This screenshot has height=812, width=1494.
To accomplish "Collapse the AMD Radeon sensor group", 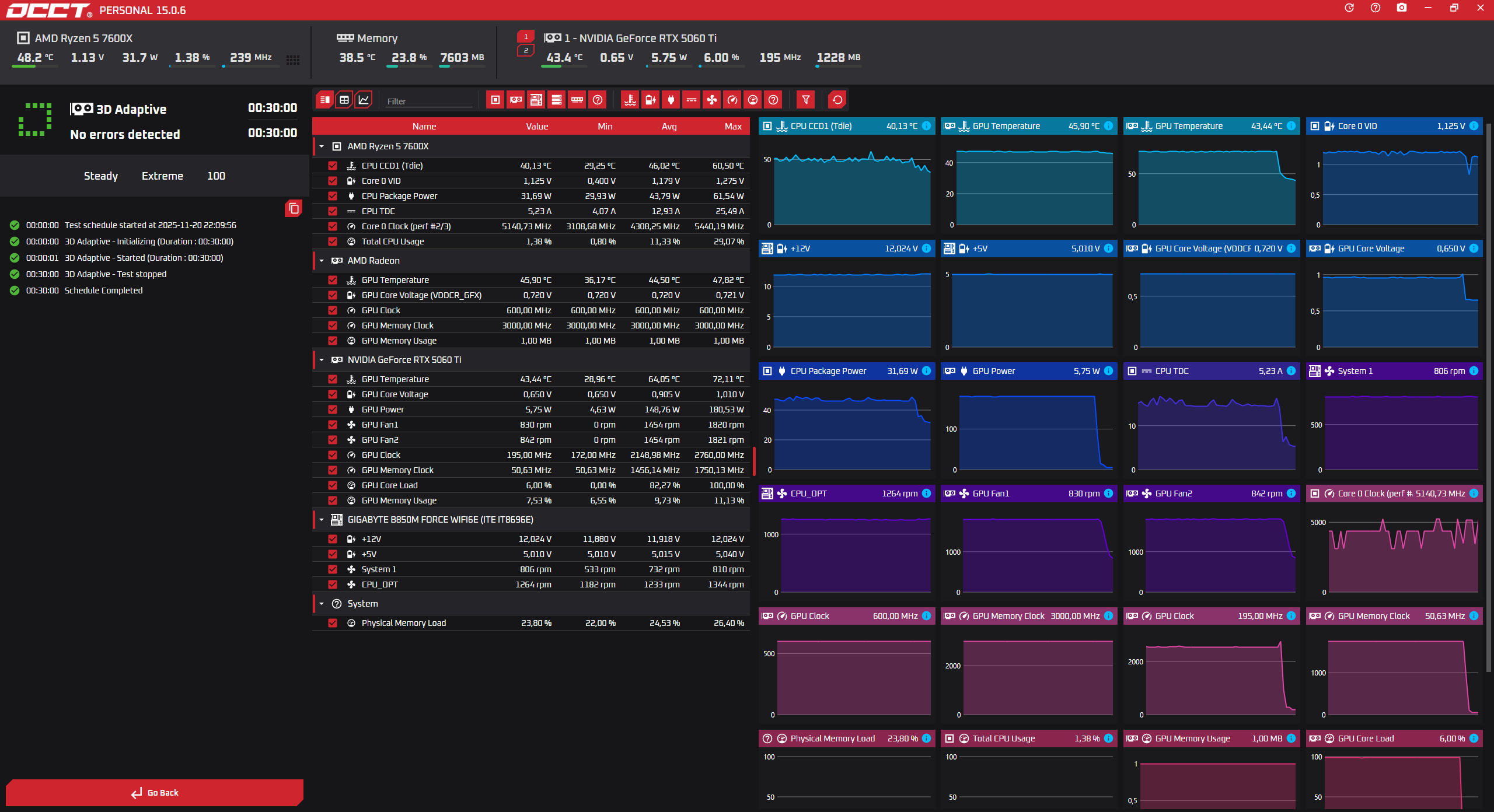I will (x=322, y=261).
